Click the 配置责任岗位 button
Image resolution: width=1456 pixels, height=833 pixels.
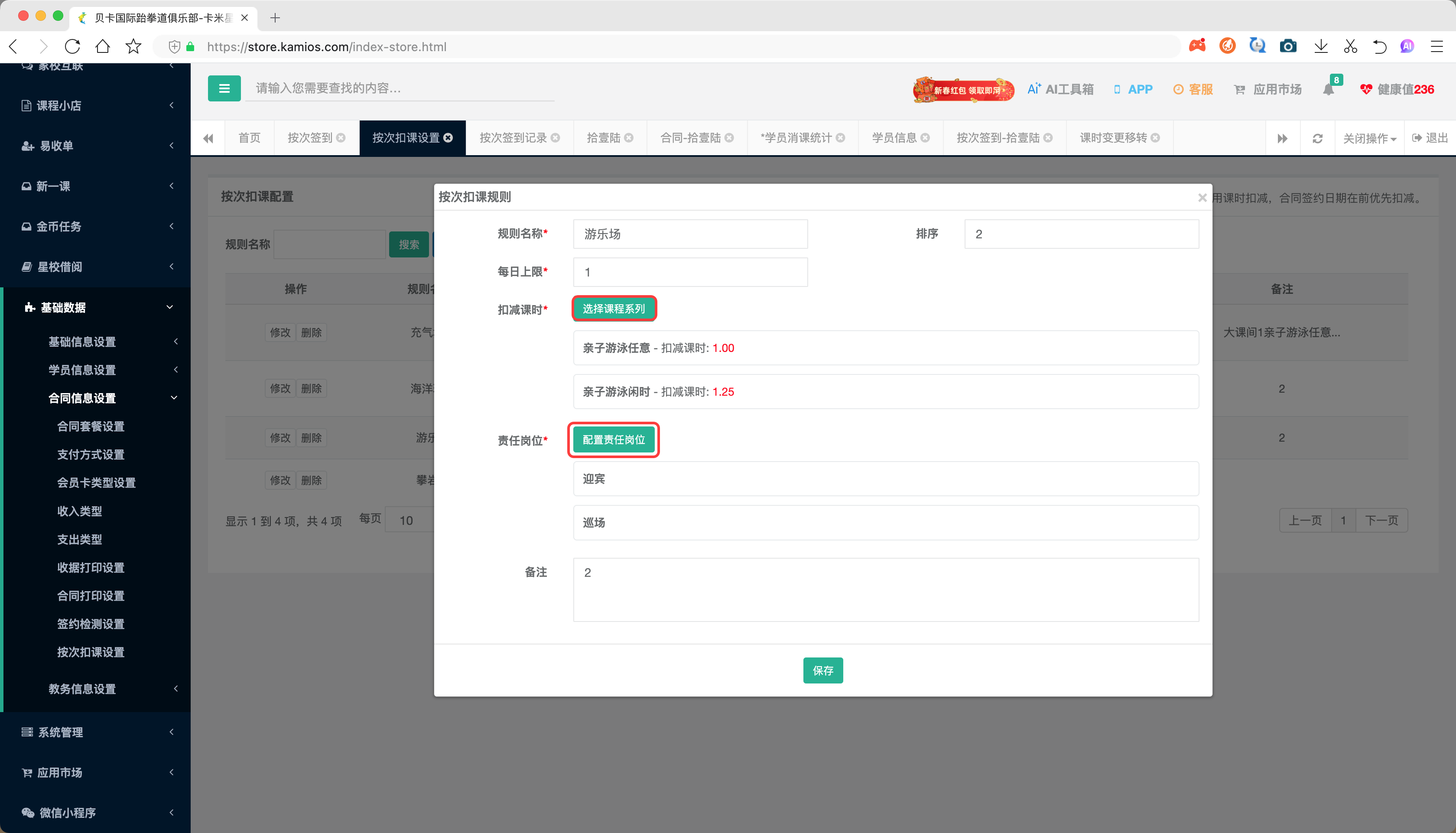tap(614, 440)
